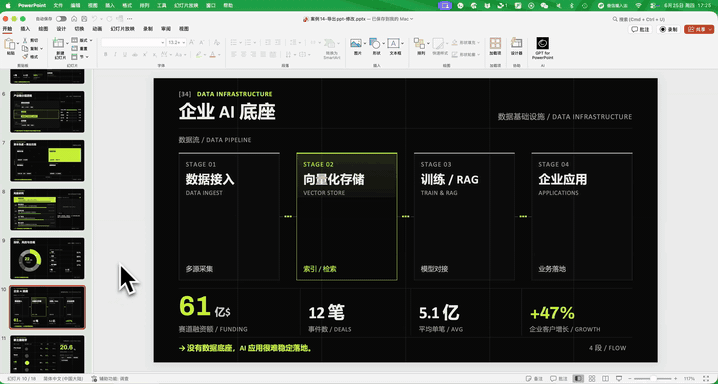The image size is (718, 384).
Task: Toggle Normal view button in status bar
Action: tap(578, 379)
